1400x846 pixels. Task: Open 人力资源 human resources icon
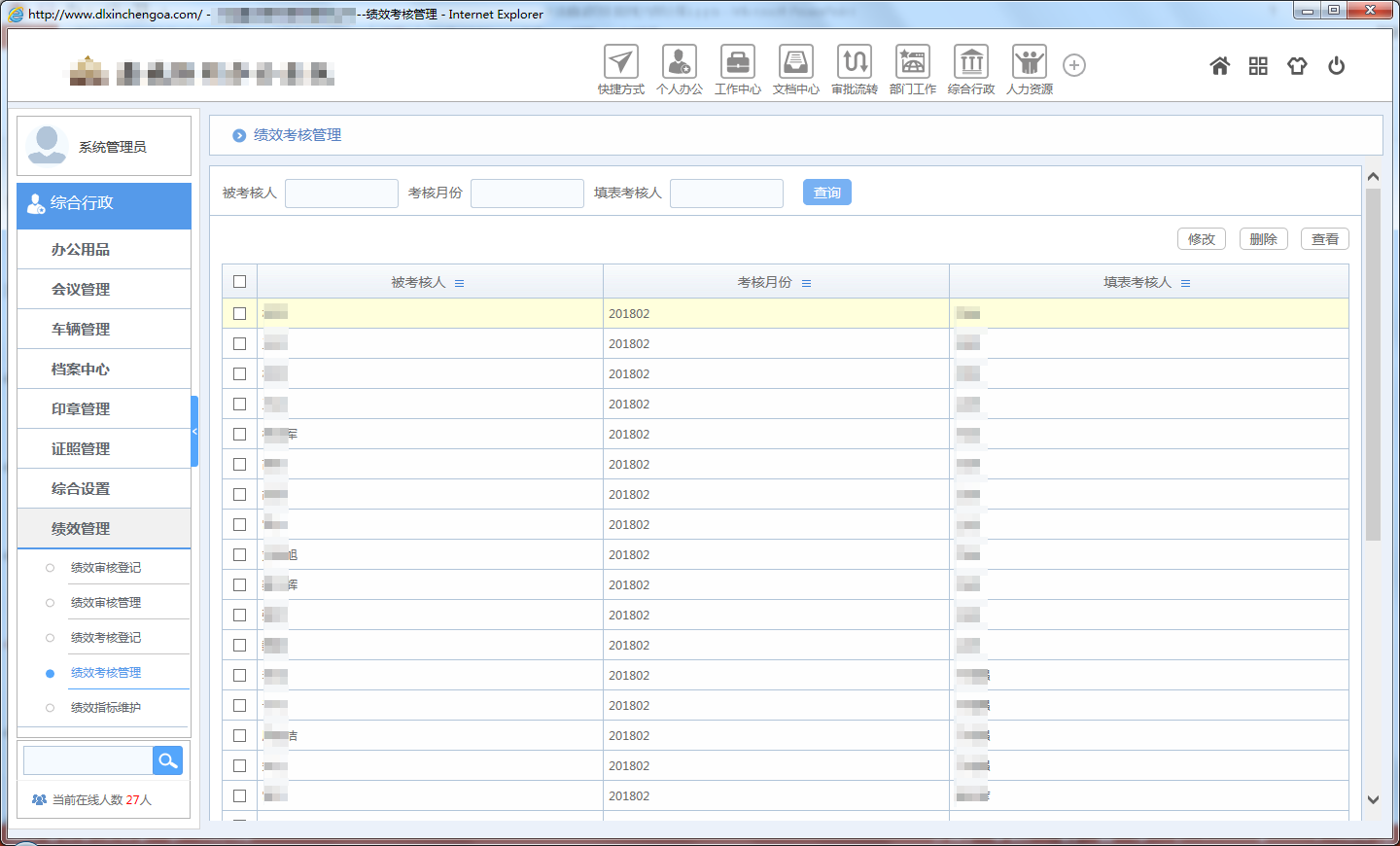click(1029, 63)
